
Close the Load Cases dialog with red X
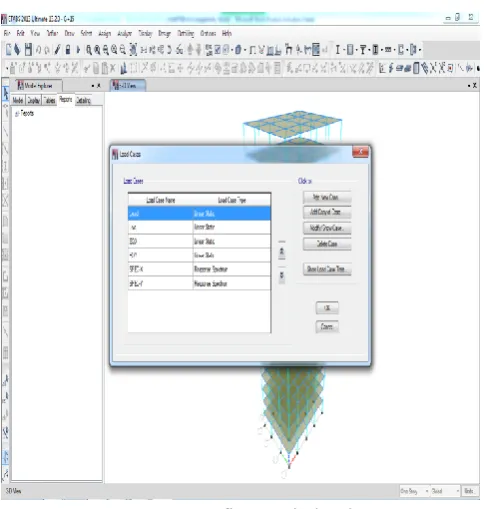pyautogui.click(x=360, y=152)
